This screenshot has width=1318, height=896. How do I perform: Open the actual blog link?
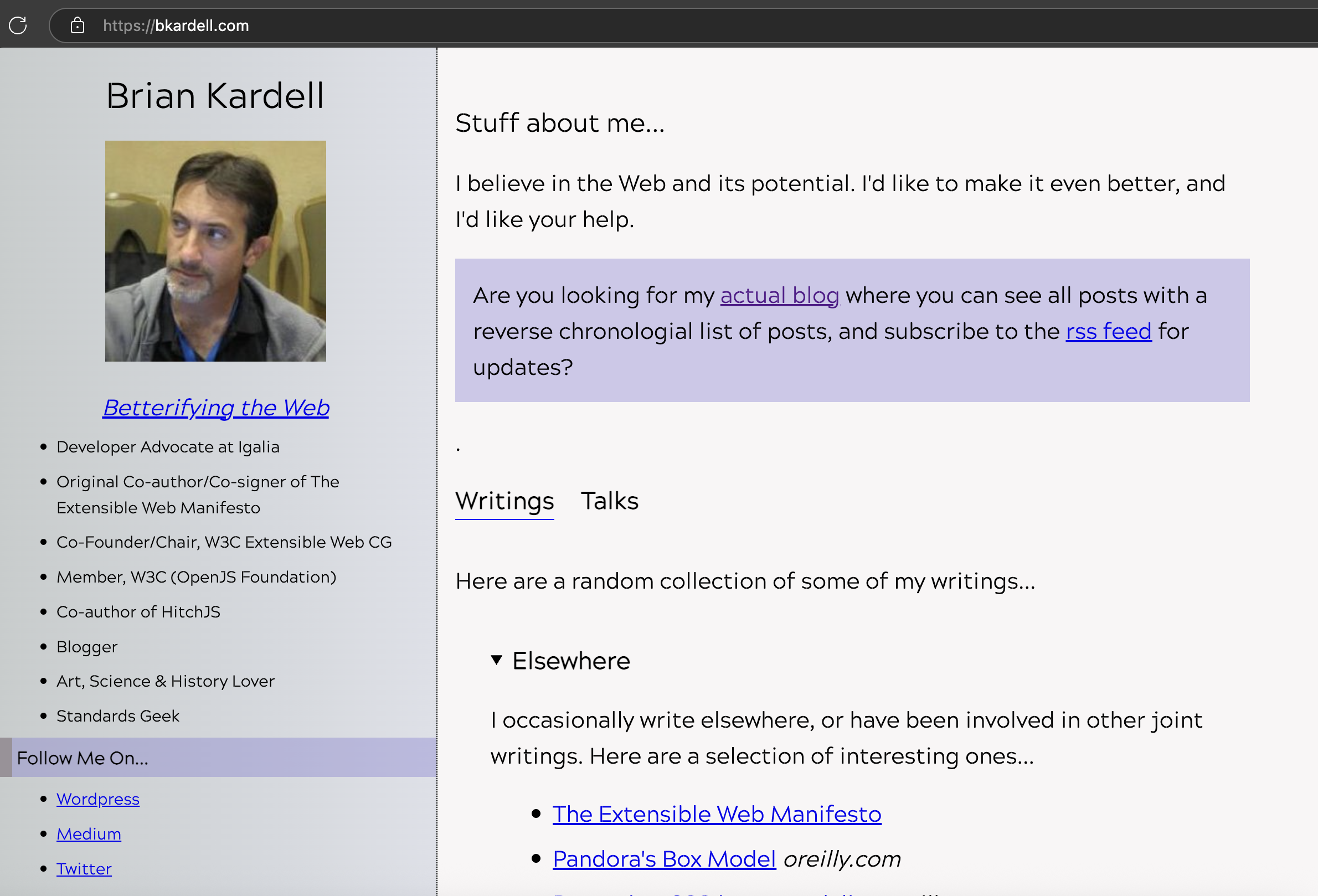pyautogui.click(x=779, y=296)
